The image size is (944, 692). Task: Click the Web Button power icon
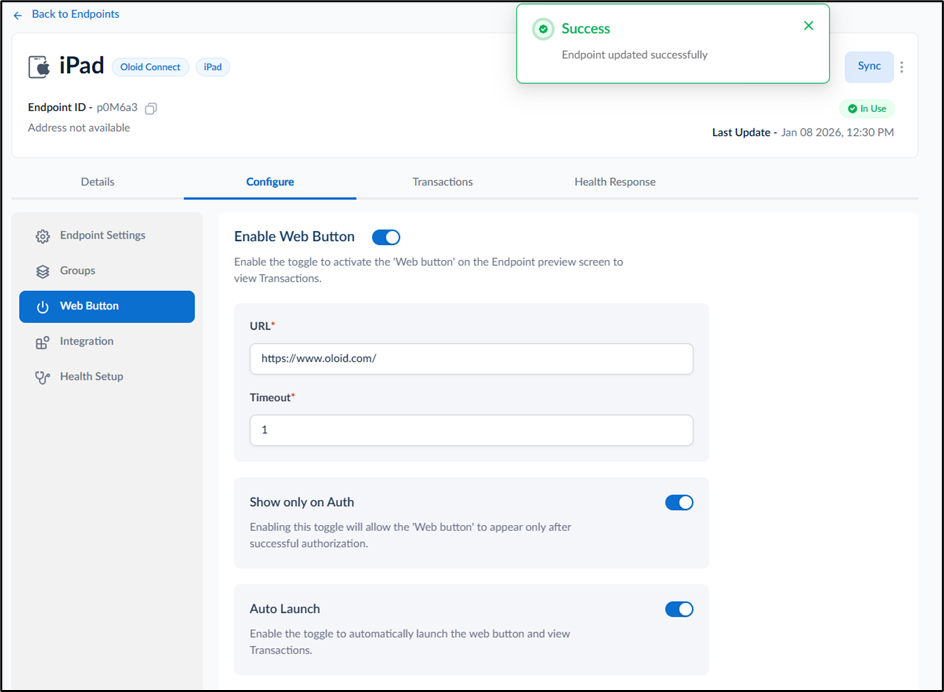coord(42,307)
